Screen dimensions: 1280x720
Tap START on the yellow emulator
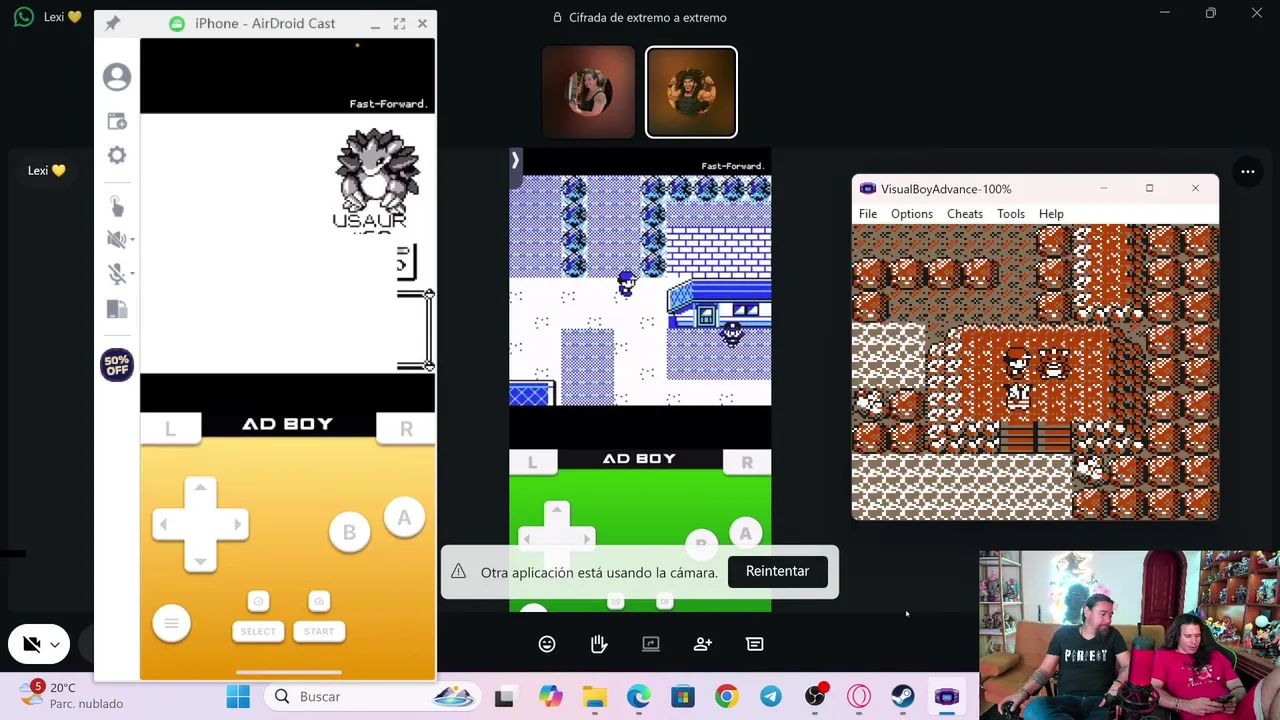(319, 631)
